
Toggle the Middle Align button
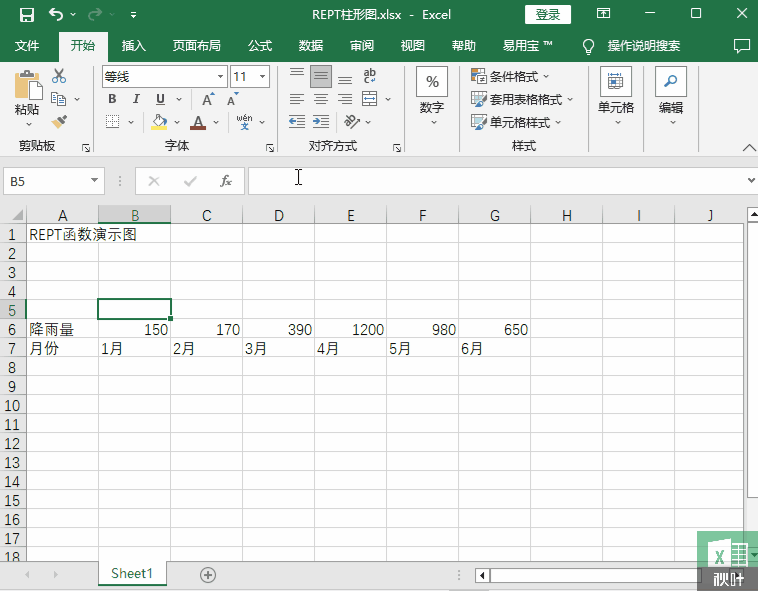point(321,76)
